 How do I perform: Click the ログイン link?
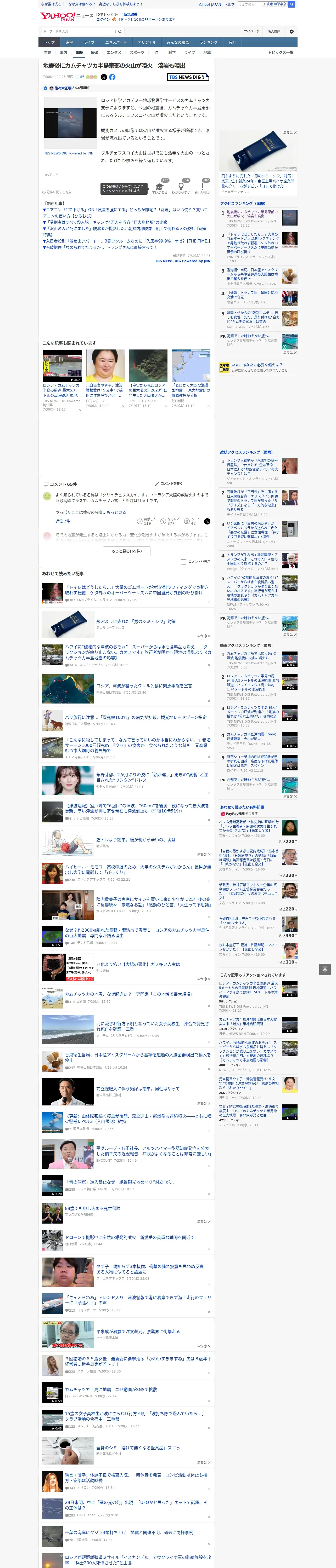click(x=103, y=20)
